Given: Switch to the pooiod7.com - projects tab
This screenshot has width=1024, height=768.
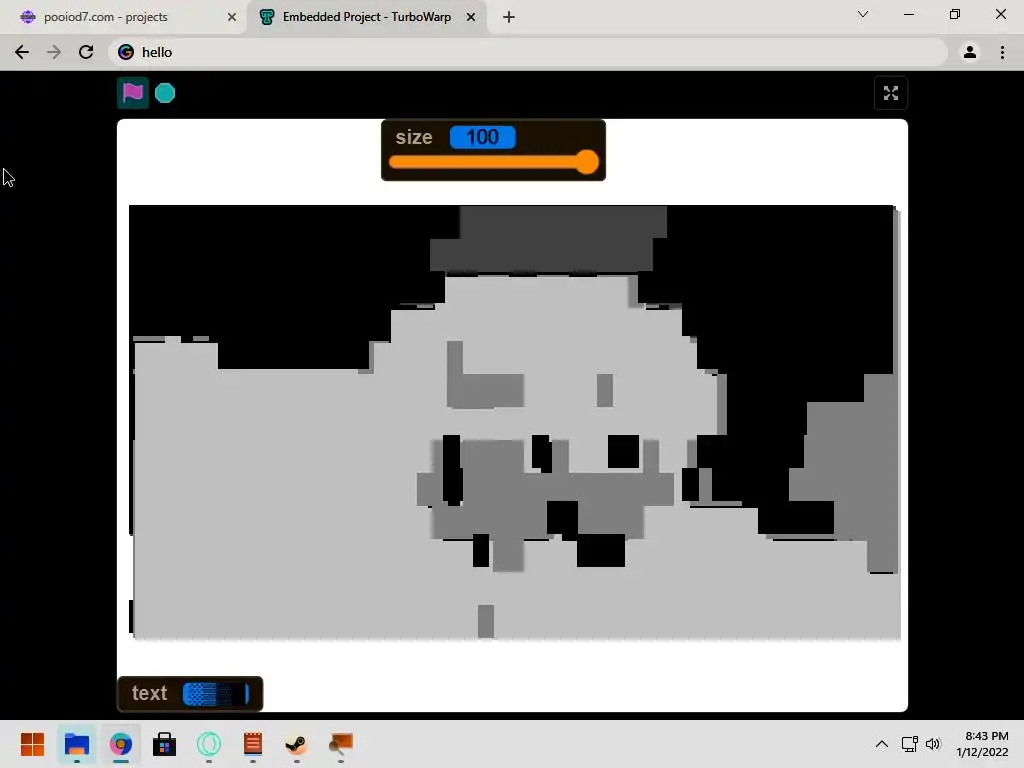Looking at the screenshot, I should click(124, 17).
